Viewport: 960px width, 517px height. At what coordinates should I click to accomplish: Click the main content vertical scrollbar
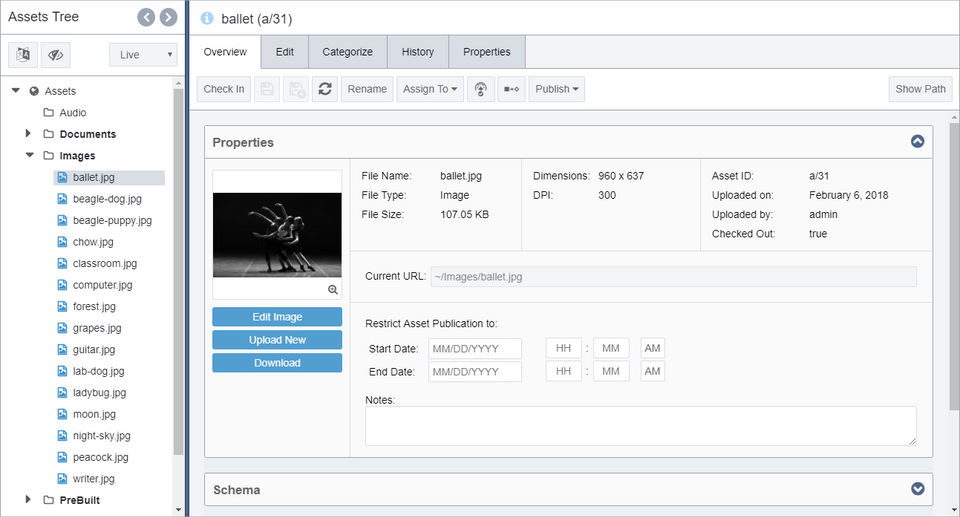(x=954, y=266)
